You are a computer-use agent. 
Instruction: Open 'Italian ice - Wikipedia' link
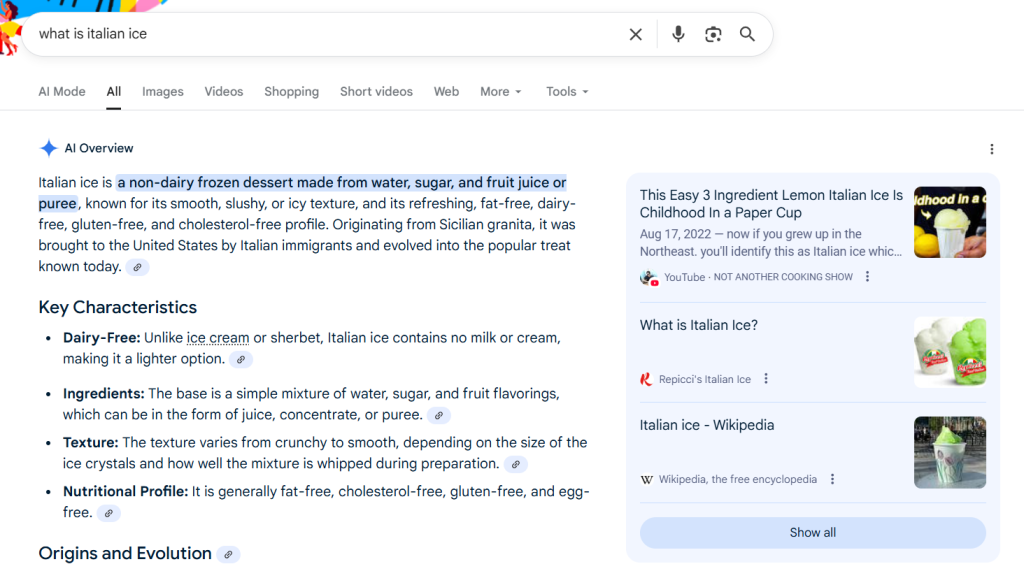707,425
